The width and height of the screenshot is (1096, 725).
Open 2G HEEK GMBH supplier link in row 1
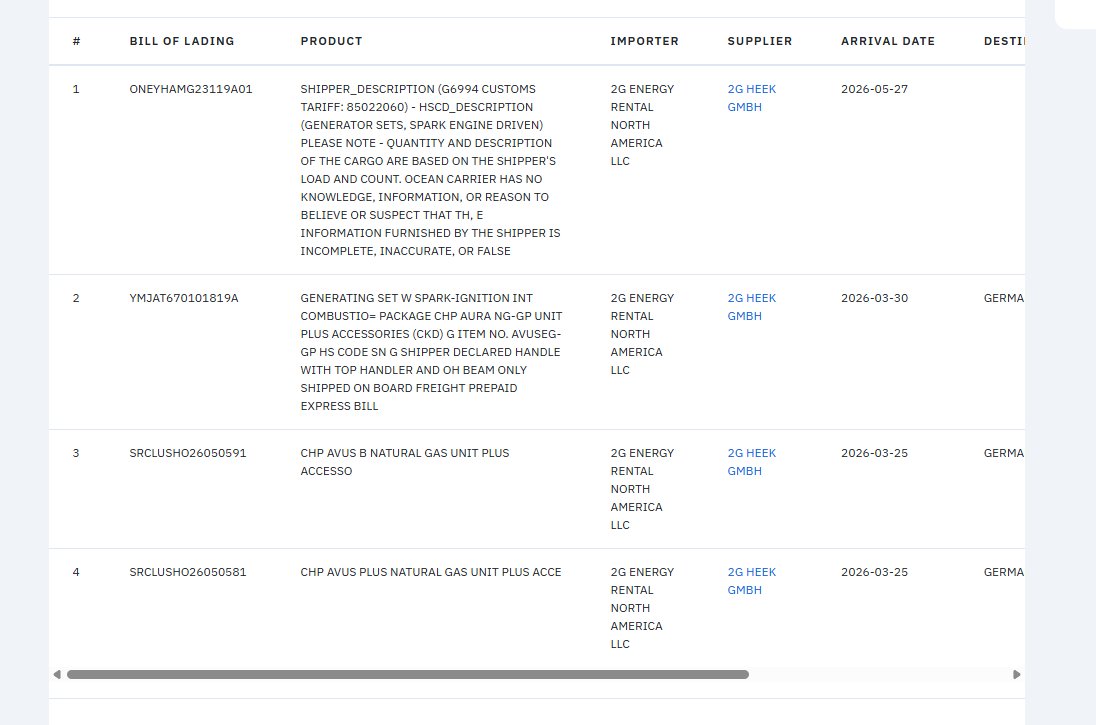click(751, 98)
